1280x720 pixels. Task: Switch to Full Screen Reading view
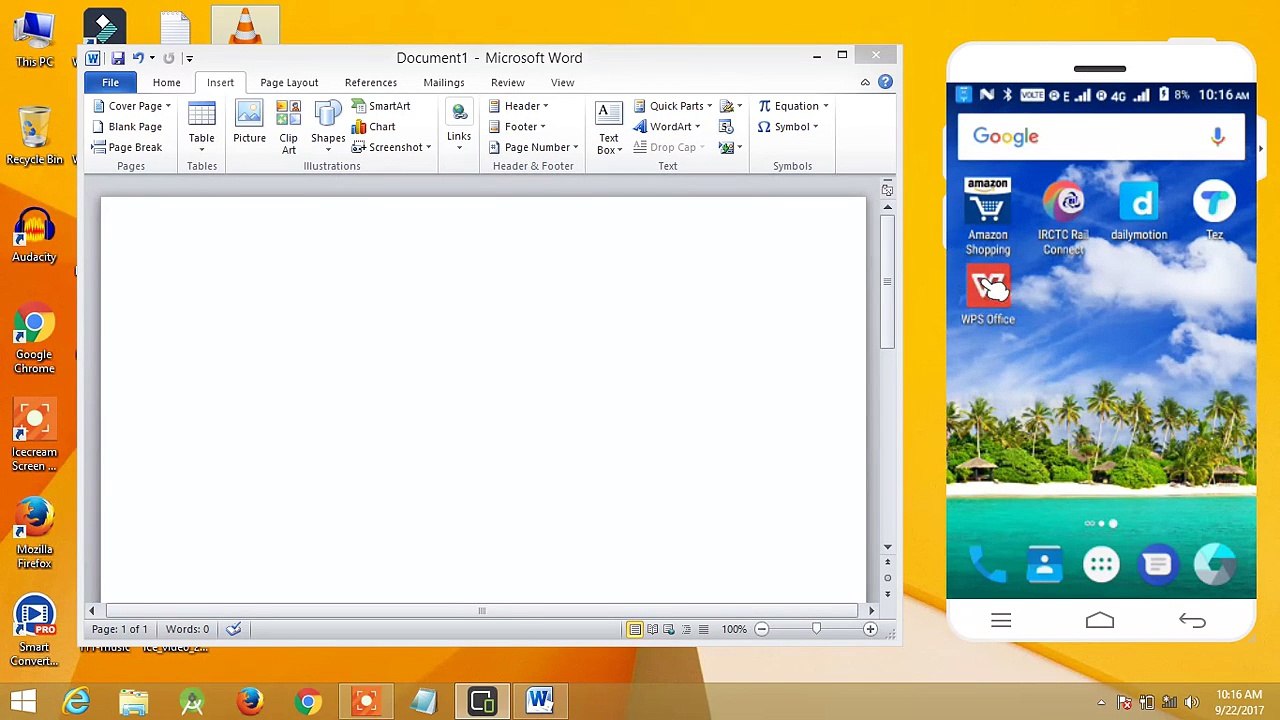pos(652,629)
